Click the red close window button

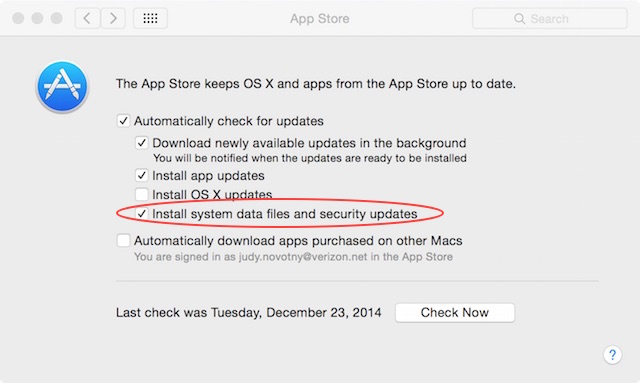coord(18,18)
